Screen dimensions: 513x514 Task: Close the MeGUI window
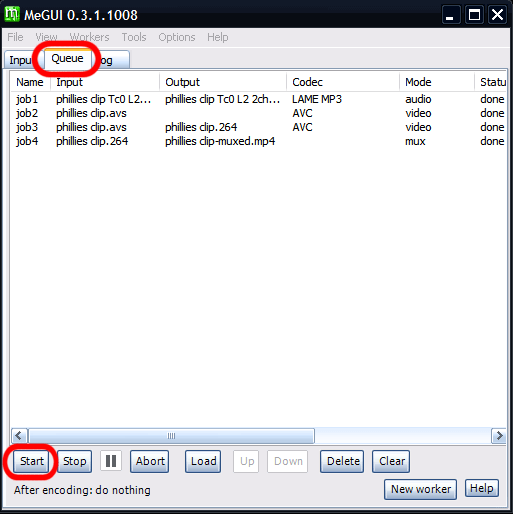497,15
